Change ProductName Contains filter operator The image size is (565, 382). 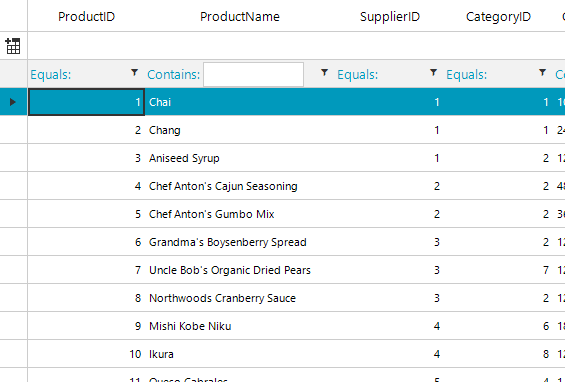coord(173,75)
